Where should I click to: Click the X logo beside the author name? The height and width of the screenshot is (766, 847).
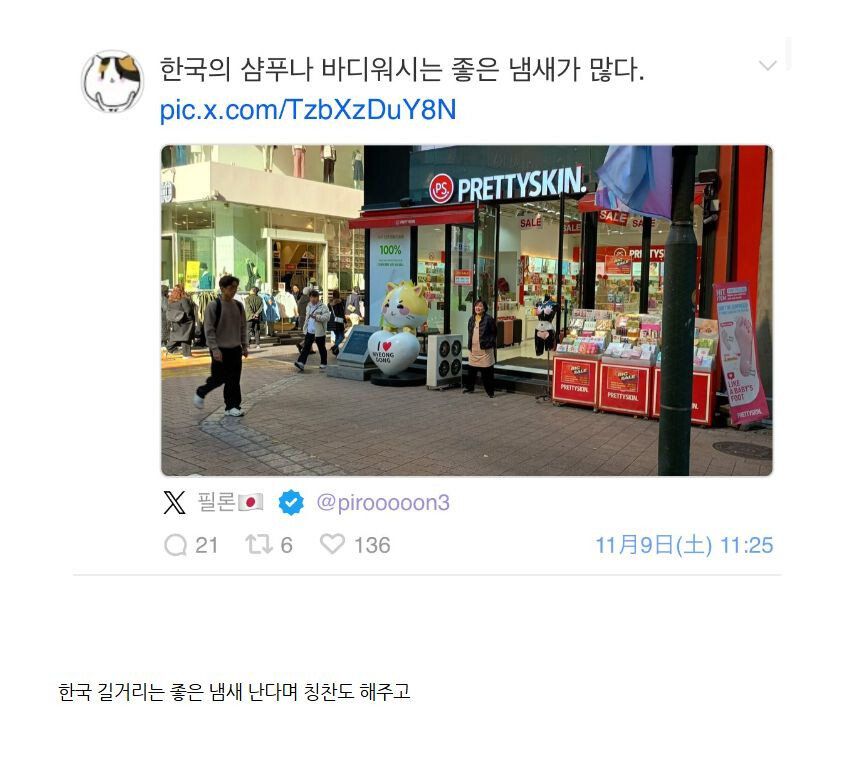tap(174, 502)
